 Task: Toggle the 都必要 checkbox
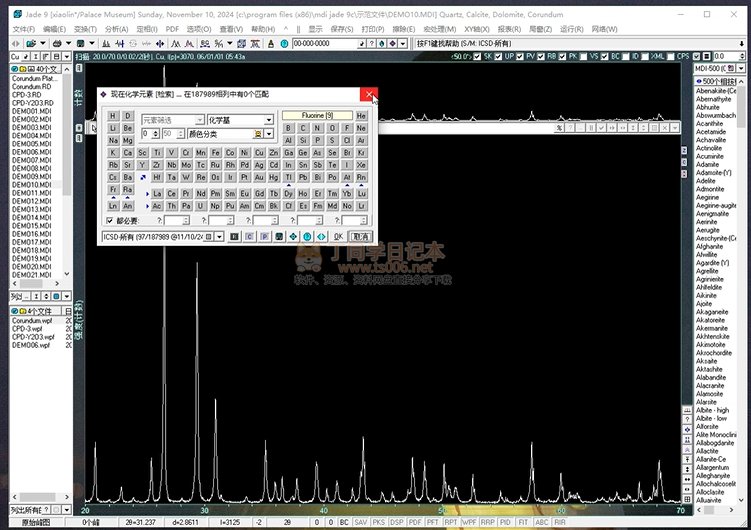click(x=110, y=220)
